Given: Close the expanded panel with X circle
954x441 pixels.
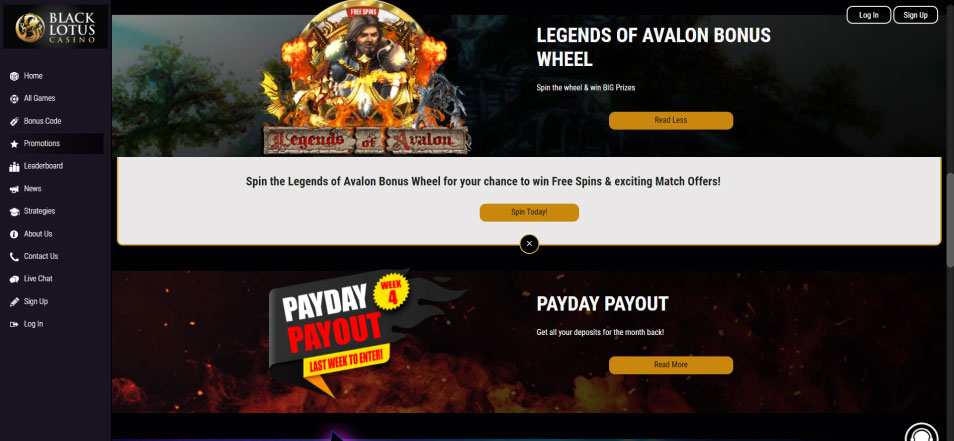Looking at the screenshot, I should pyautogui.click(x=529, y=244).
